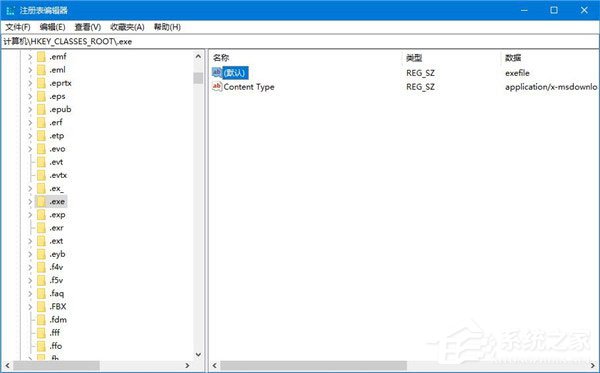Expand the .epub key chevron
The width and height of the screenshot is (600, 373).
[30, 110]
